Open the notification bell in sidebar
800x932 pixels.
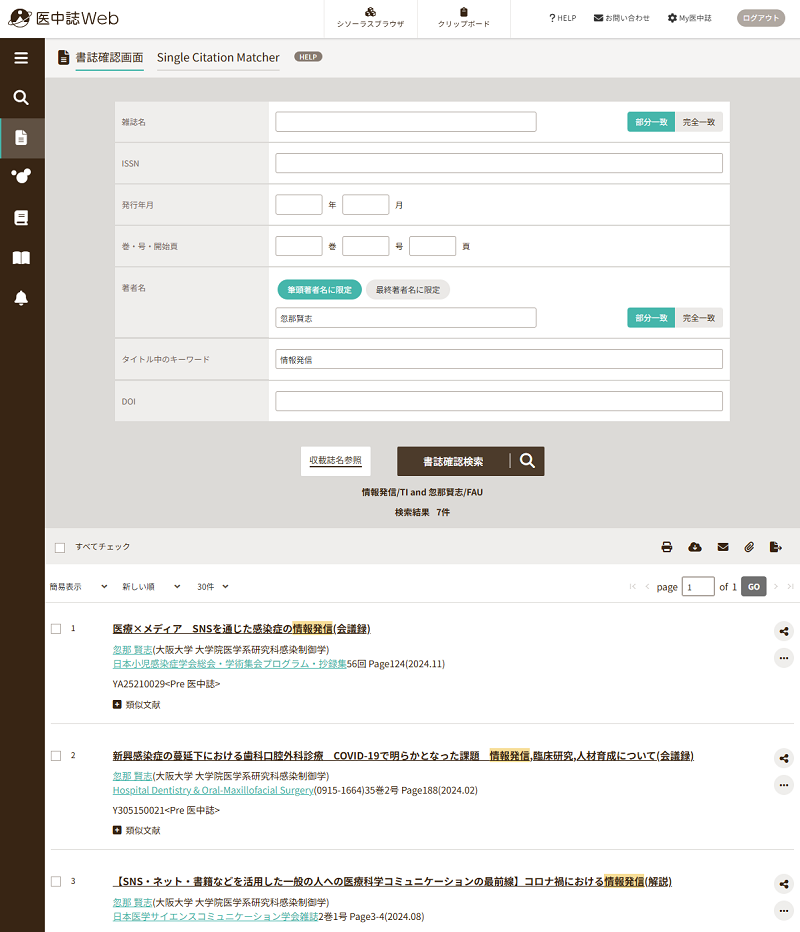(x=21, y=298)
